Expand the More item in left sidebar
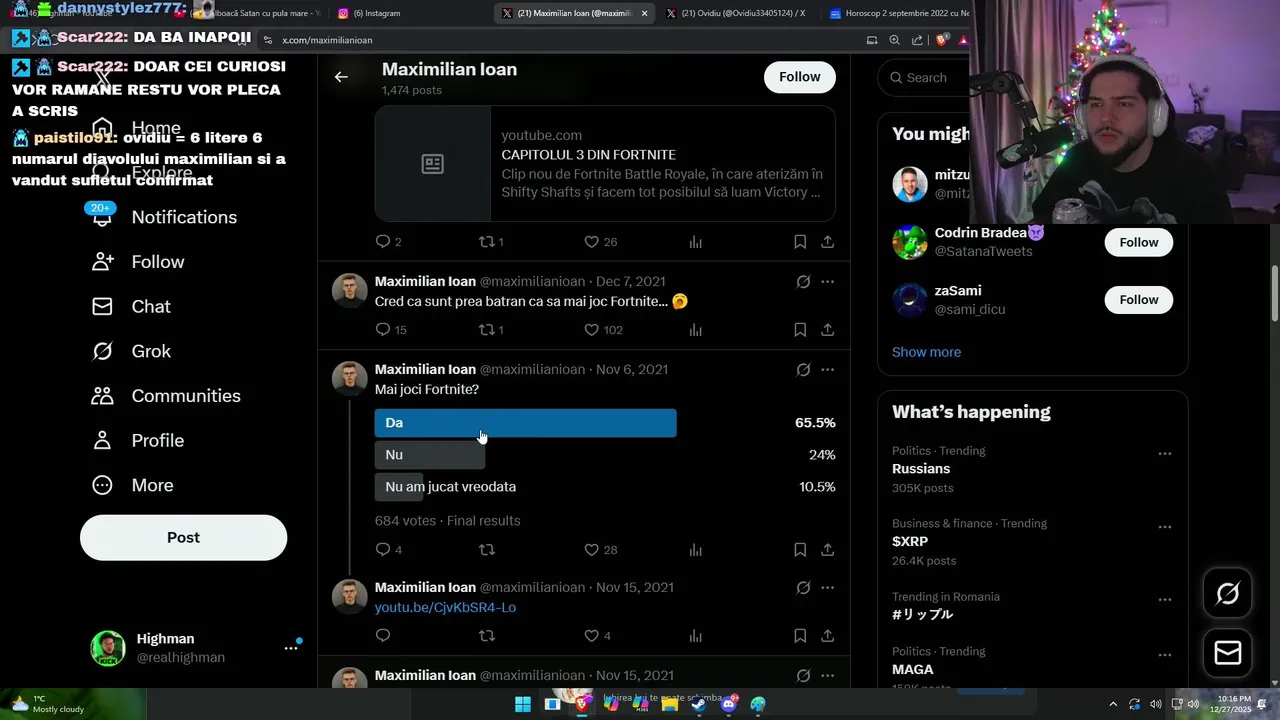 click(x=133, y=485)
